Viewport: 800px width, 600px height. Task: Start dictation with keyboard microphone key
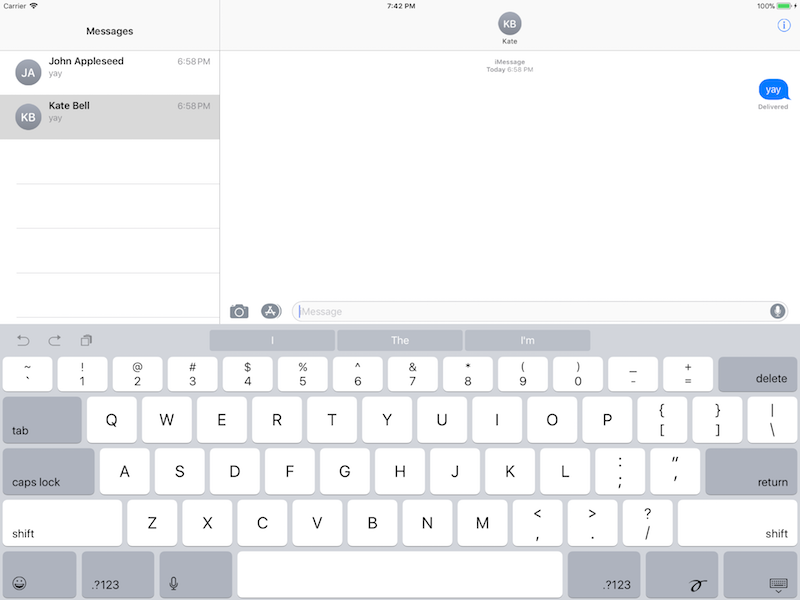(x=196, y=574)
